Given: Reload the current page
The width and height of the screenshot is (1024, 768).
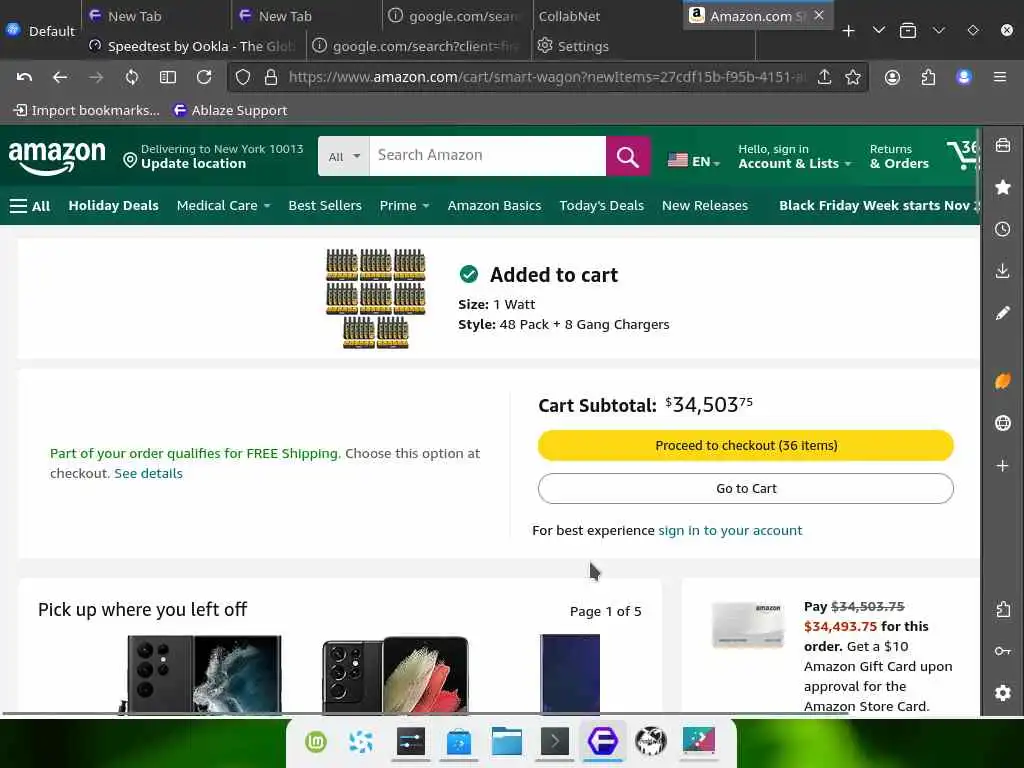Looking at the screenshot, I should tap(204, 77).
